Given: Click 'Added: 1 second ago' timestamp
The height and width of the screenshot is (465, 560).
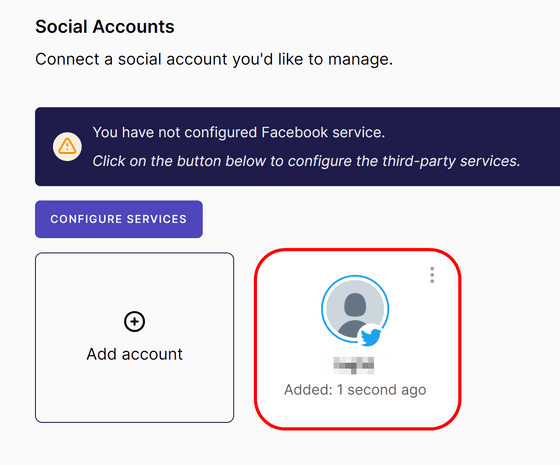Looking at the screenshot, I should [355, 390].
